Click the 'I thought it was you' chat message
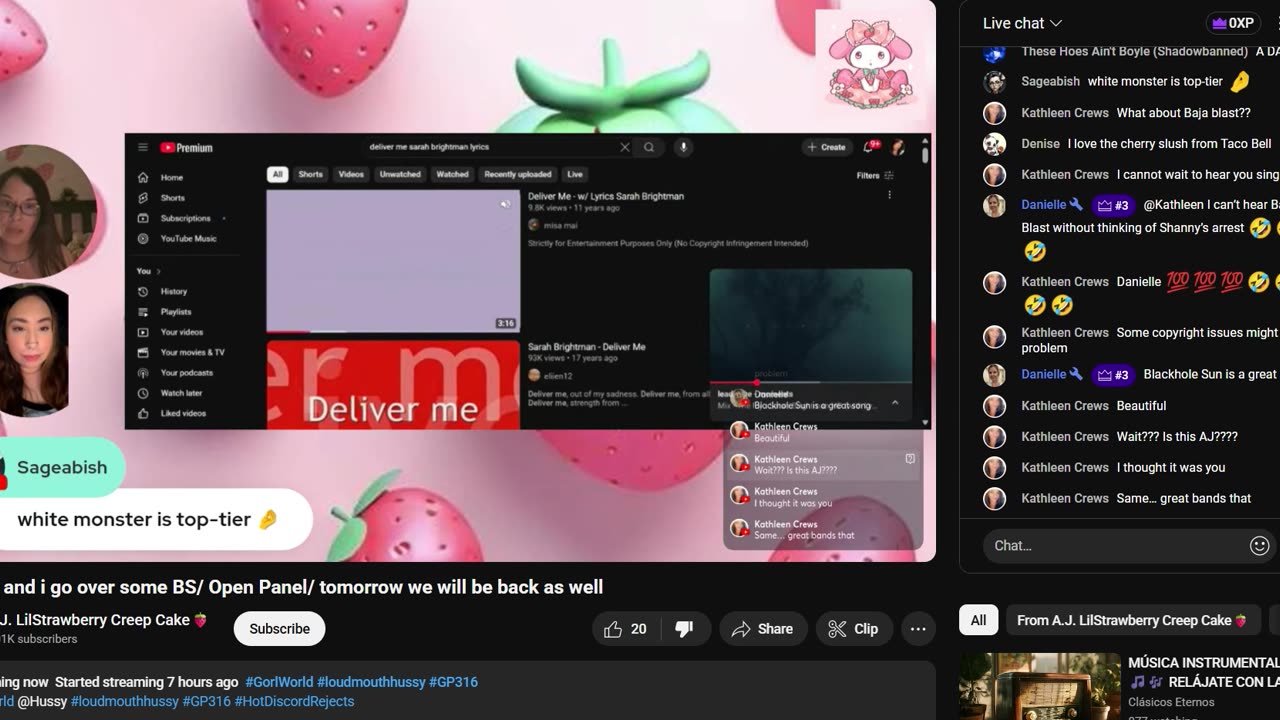Screen dimensions: 1280x720 pyautogui.click(x=1171, y=468)
